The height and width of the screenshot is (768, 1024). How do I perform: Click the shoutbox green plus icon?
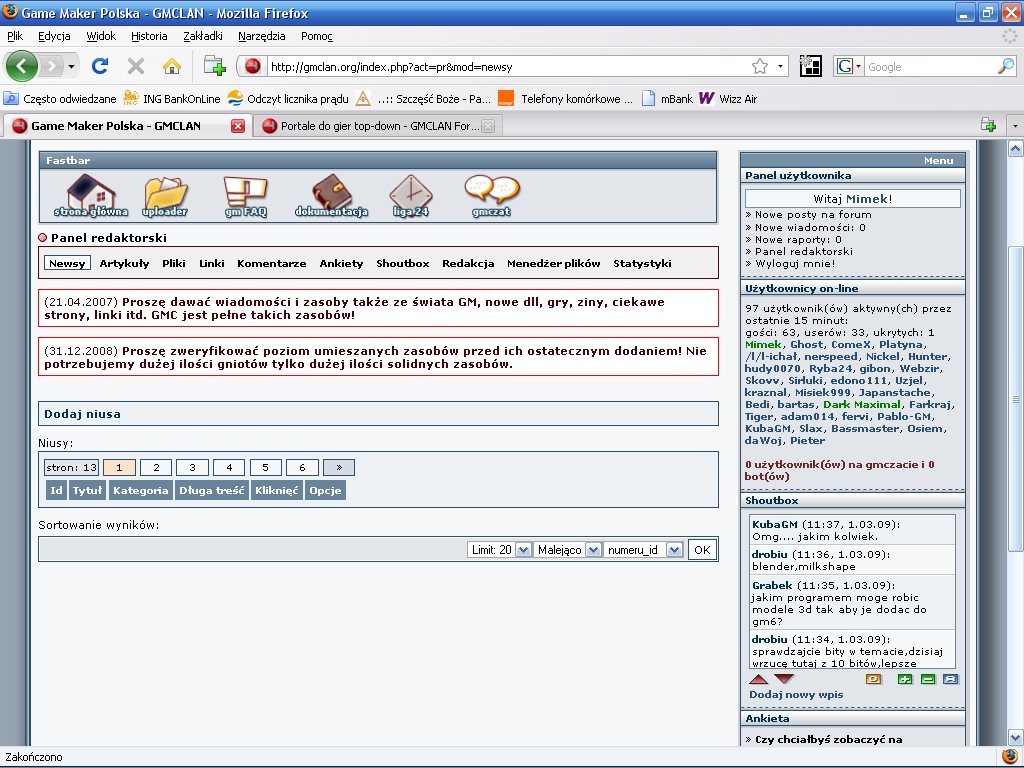905,680
